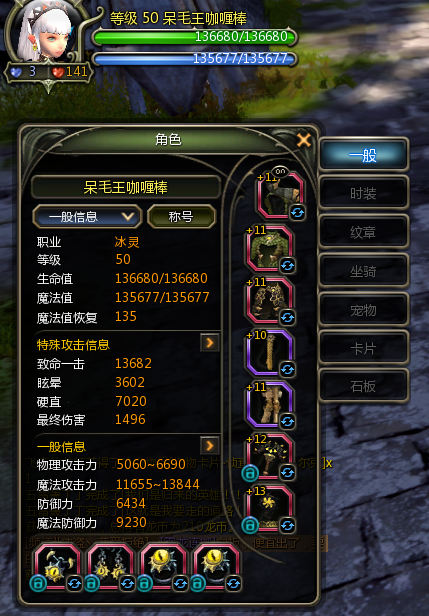
Task: Click the +11 helmet equipment slot icon
Action: coord(280,195)
